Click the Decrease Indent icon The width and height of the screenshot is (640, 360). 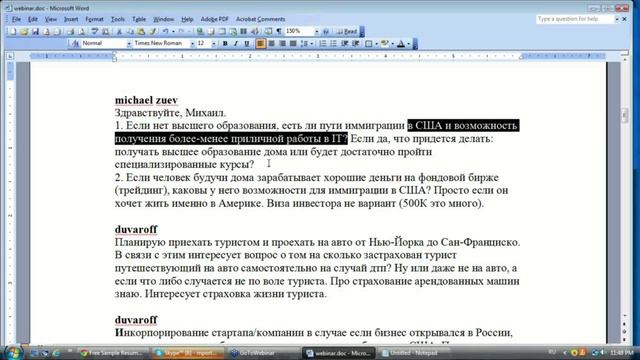click(344, 43)
